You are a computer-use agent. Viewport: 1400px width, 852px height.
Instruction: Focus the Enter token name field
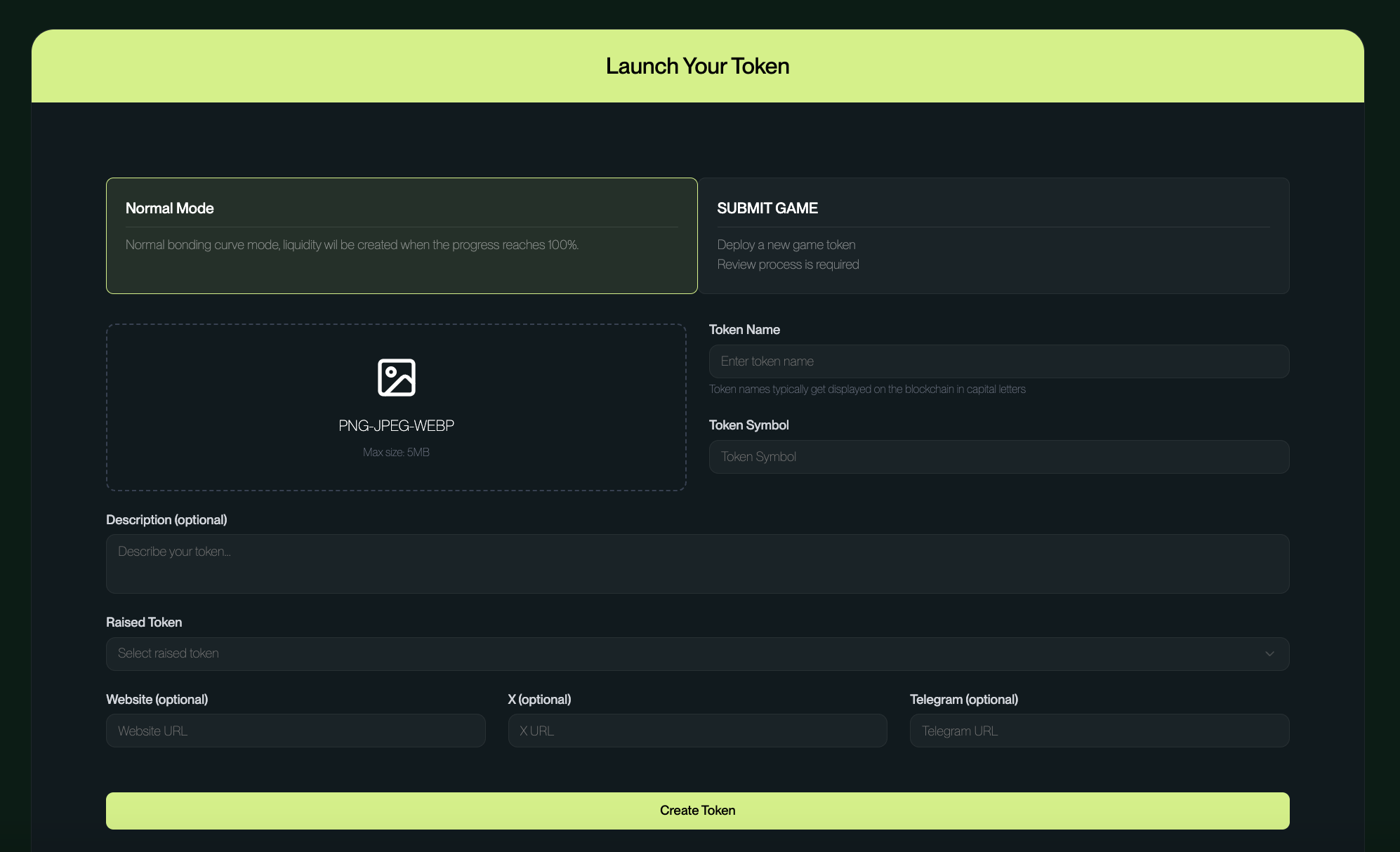click(x=998, y=361)
